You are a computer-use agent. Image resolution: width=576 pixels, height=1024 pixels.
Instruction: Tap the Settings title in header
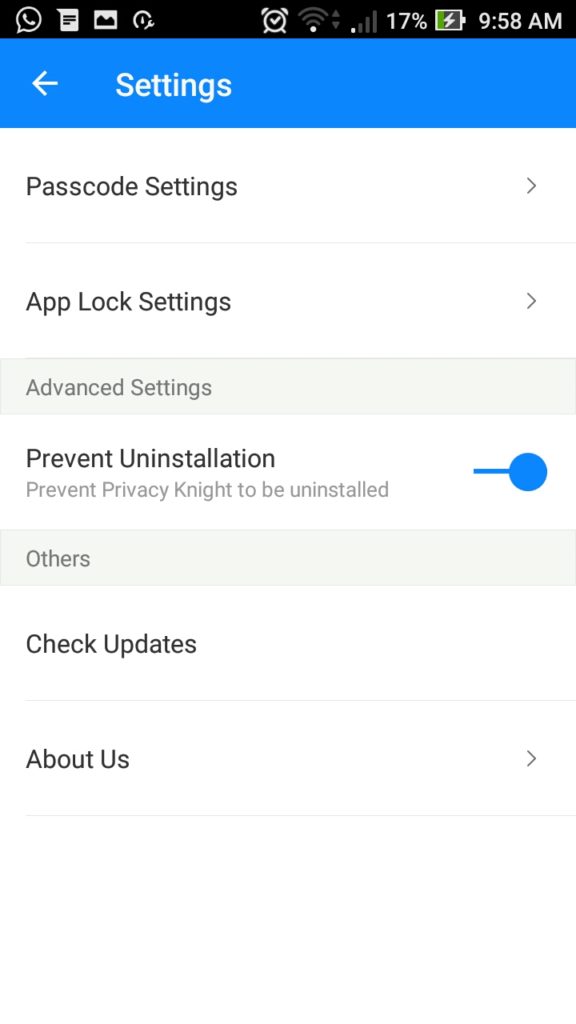pyautogui.click(x=174, y=85)
